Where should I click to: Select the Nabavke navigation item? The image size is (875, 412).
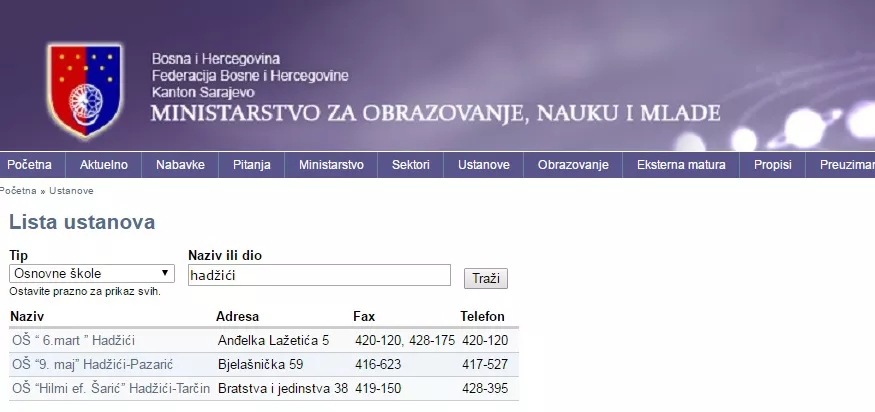point(180,165)
